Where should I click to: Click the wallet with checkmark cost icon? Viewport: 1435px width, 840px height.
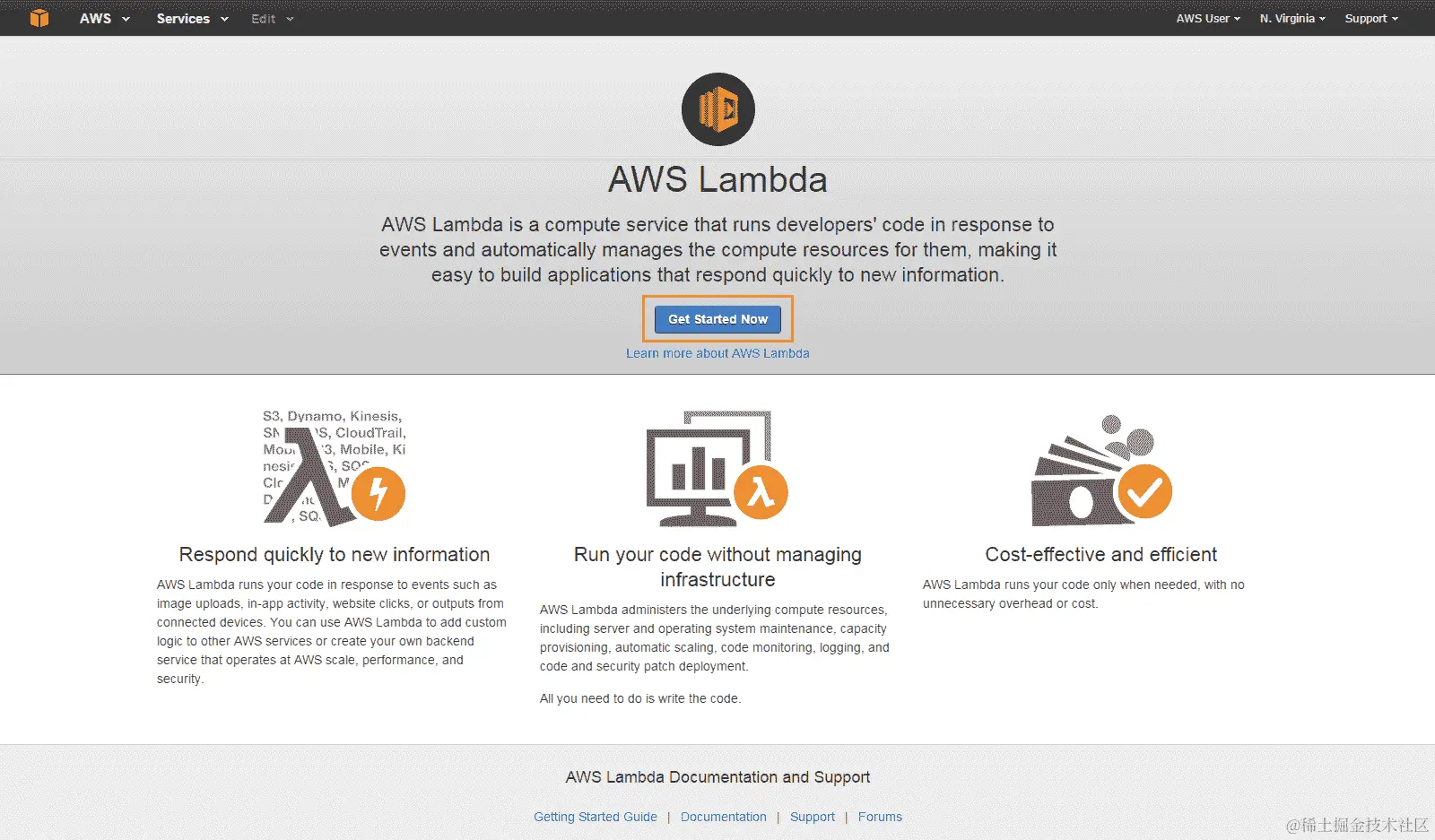[1101, 470]
